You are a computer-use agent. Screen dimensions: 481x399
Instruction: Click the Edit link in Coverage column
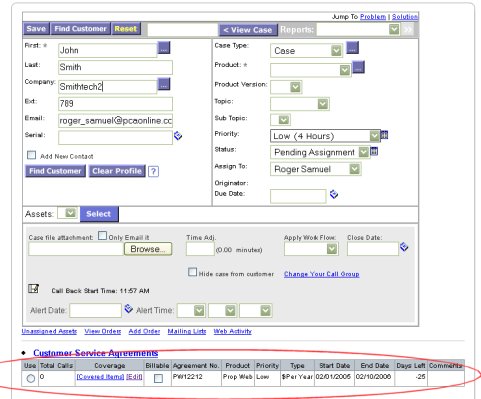click(x=134, y=377)
